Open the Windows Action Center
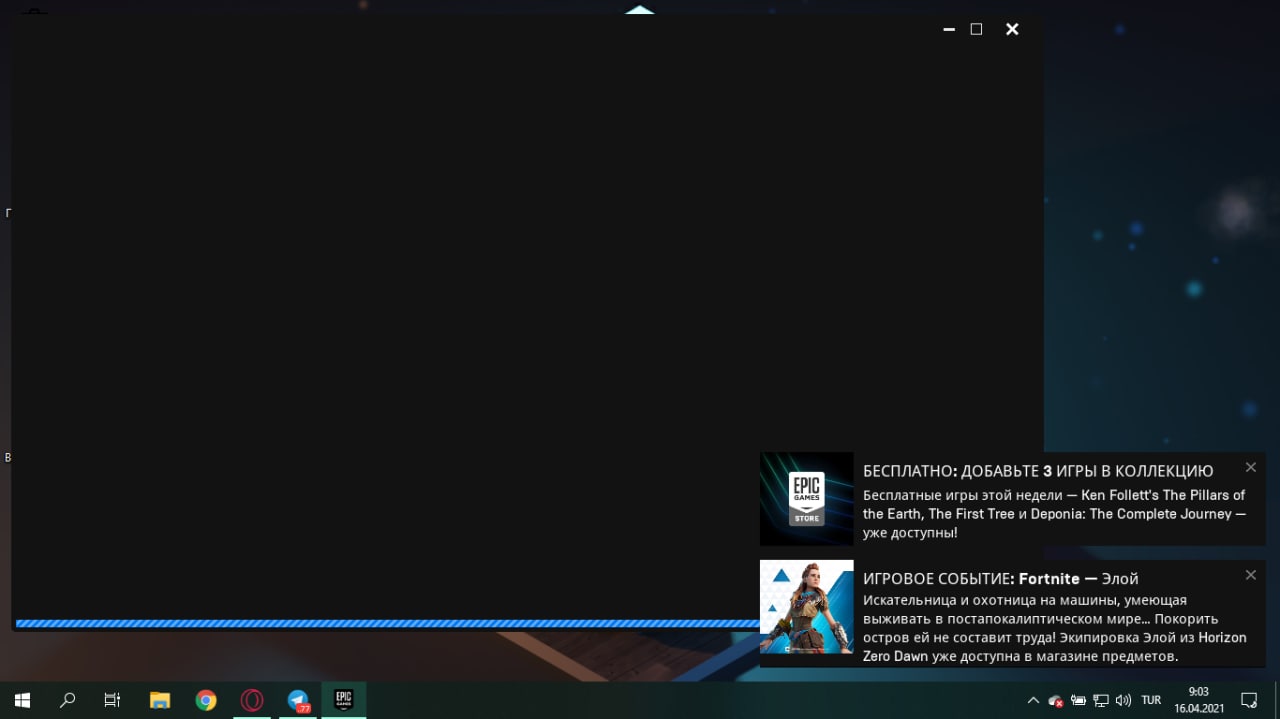 (x=1249, y=700)
